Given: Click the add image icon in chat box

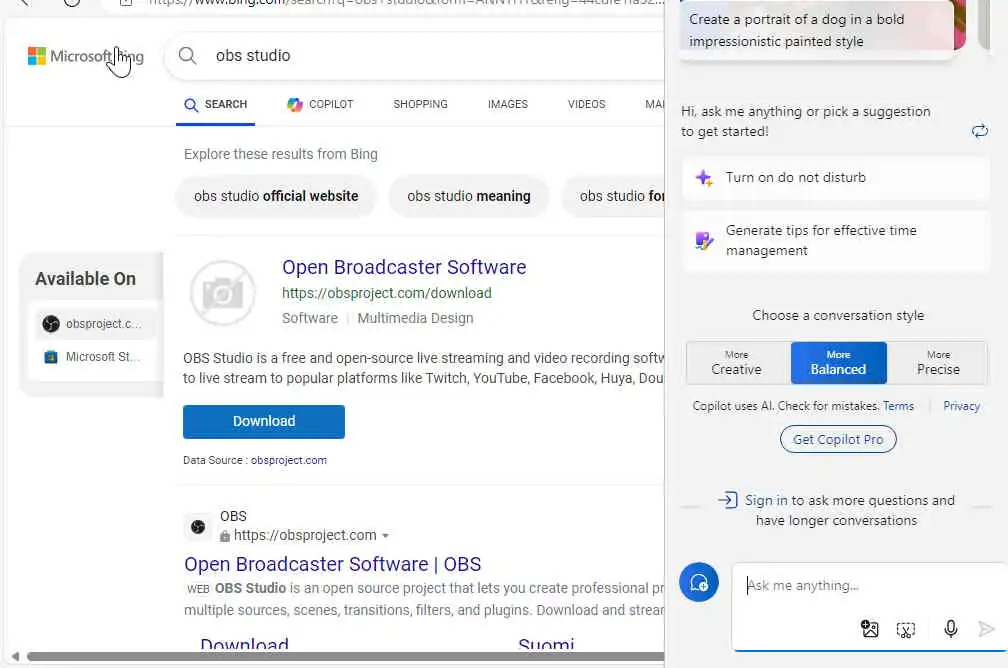Looking at the screenshot, I should point(870,629).
